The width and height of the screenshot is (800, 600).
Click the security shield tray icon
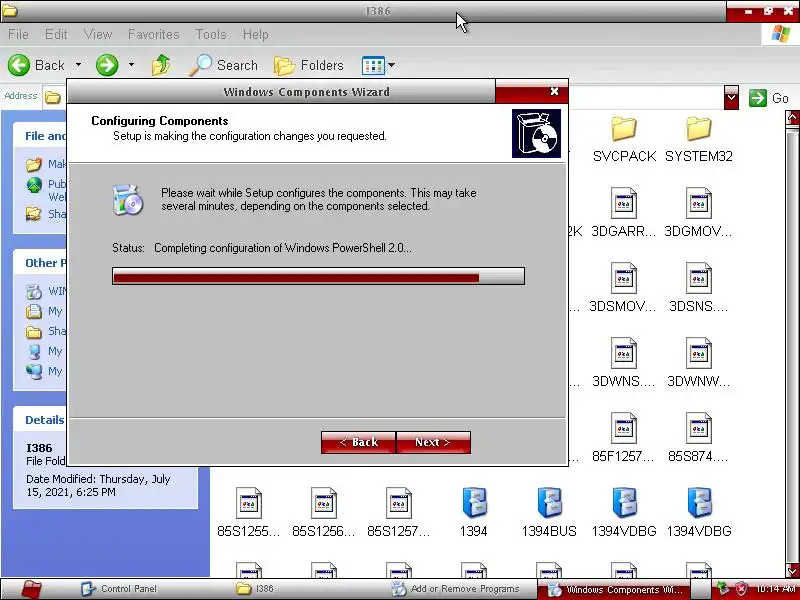pyautogui.click(x=741, y=589)
